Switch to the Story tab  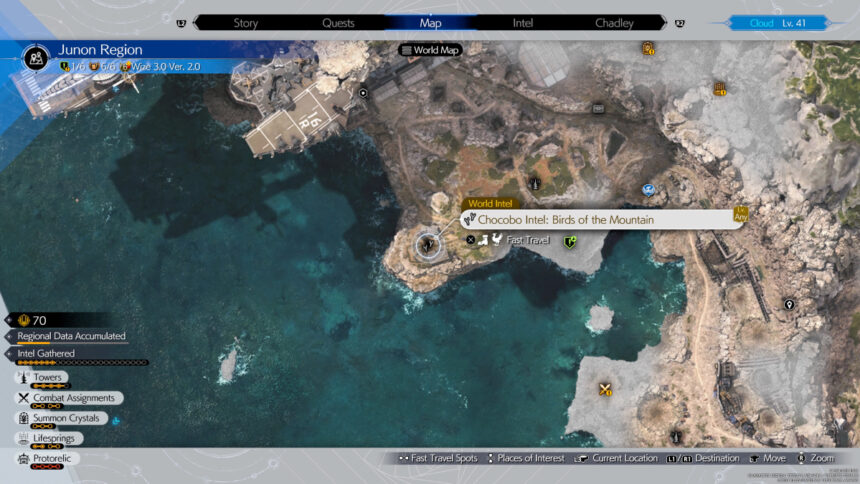click(246, 22)
